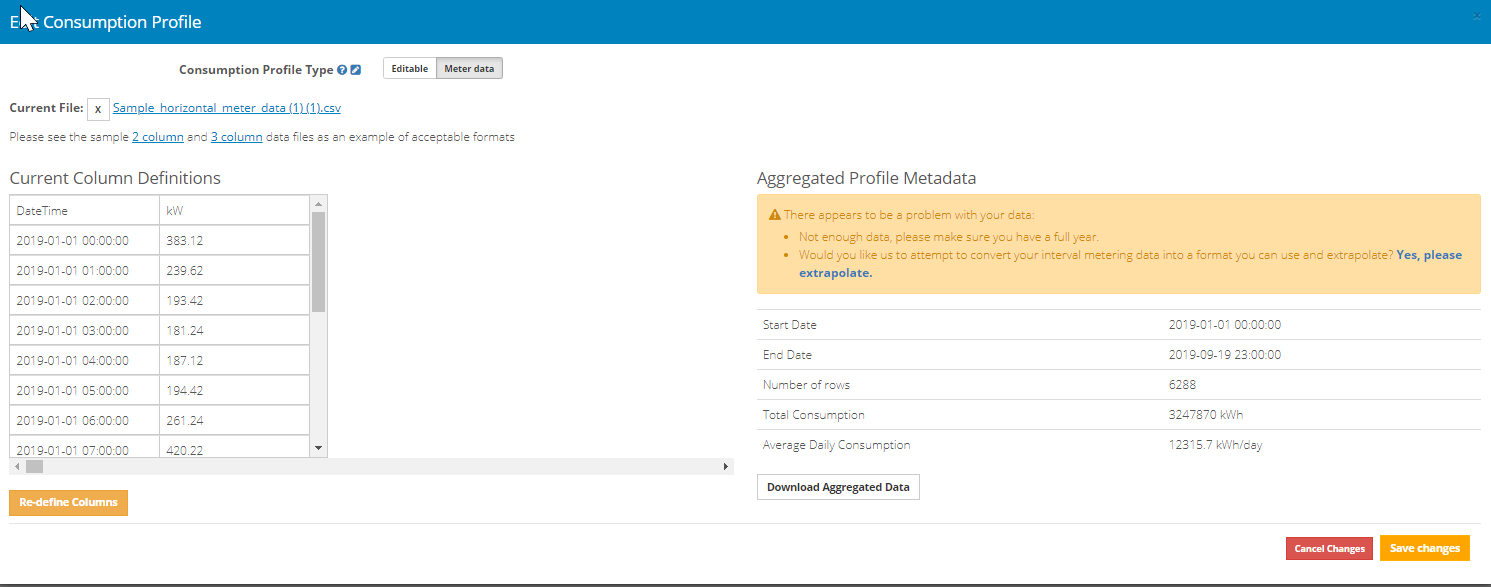Open the 3 column sample file

[x=236, y=137]
